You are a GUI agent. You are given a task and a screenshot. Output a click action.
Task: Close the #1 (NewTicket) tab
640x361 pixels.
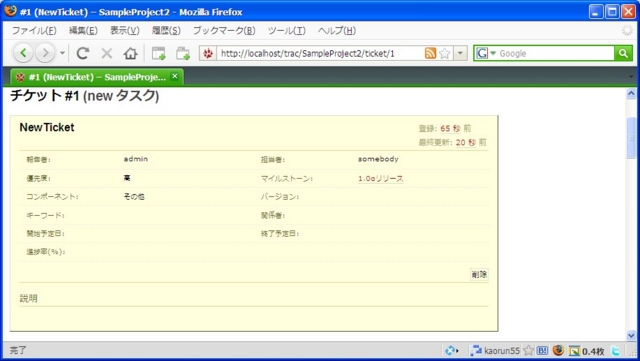[175, 76]
